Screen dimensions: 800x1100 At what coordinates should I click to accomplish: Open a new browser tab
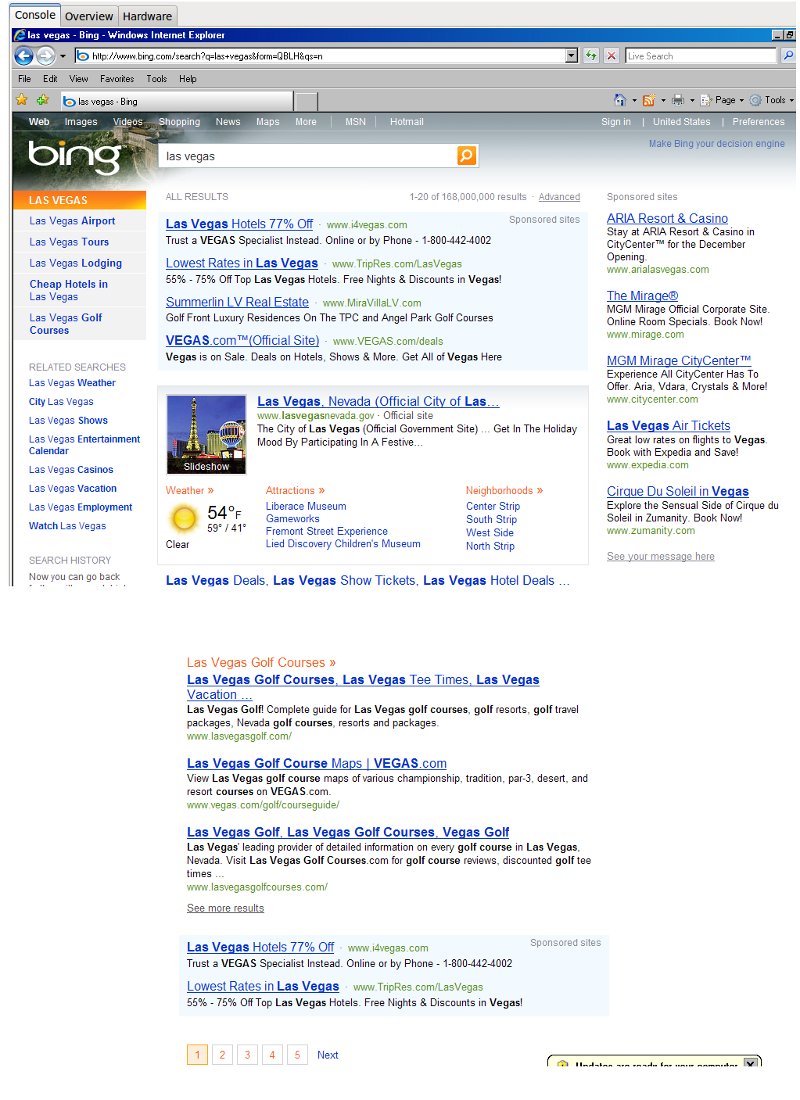305,102
